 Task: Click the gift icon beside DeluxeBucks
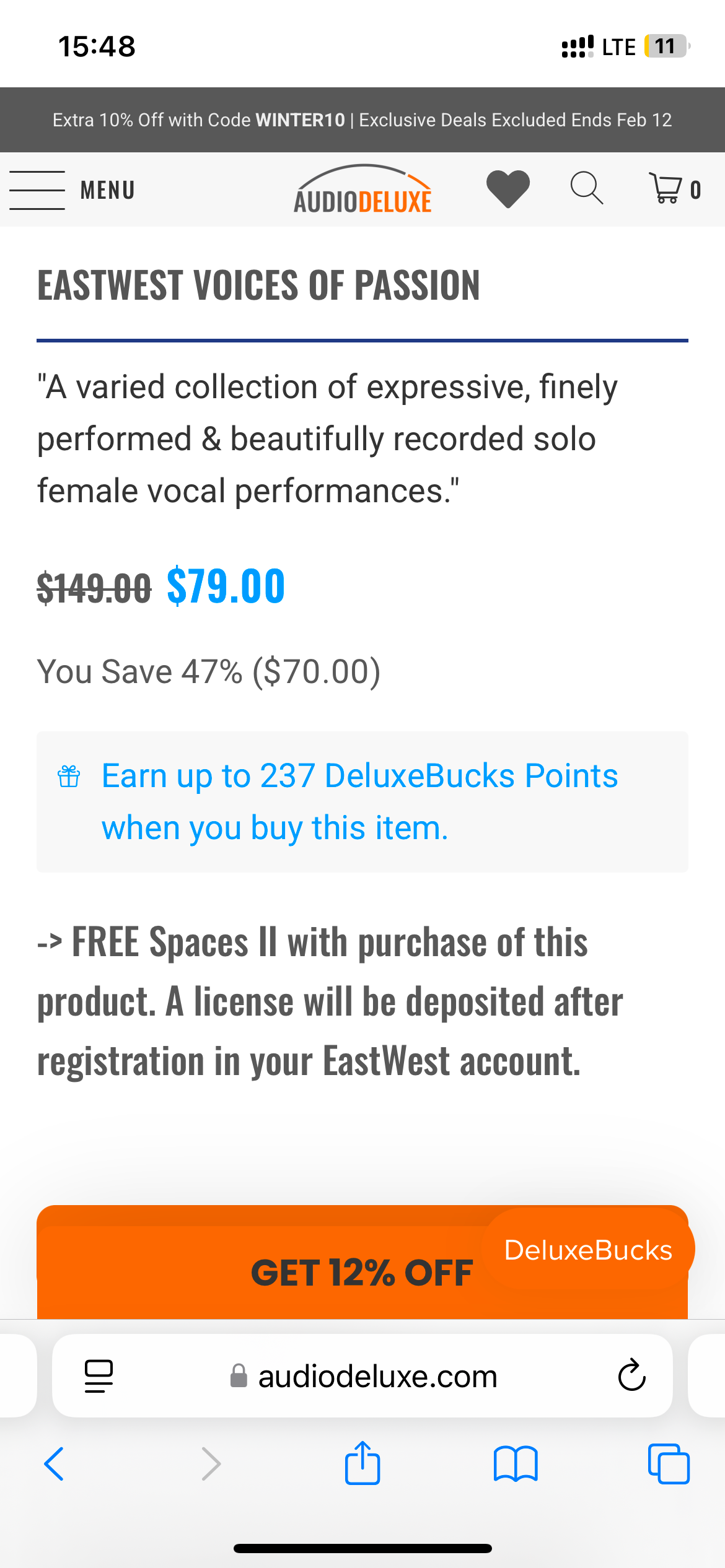coord(69,776)
